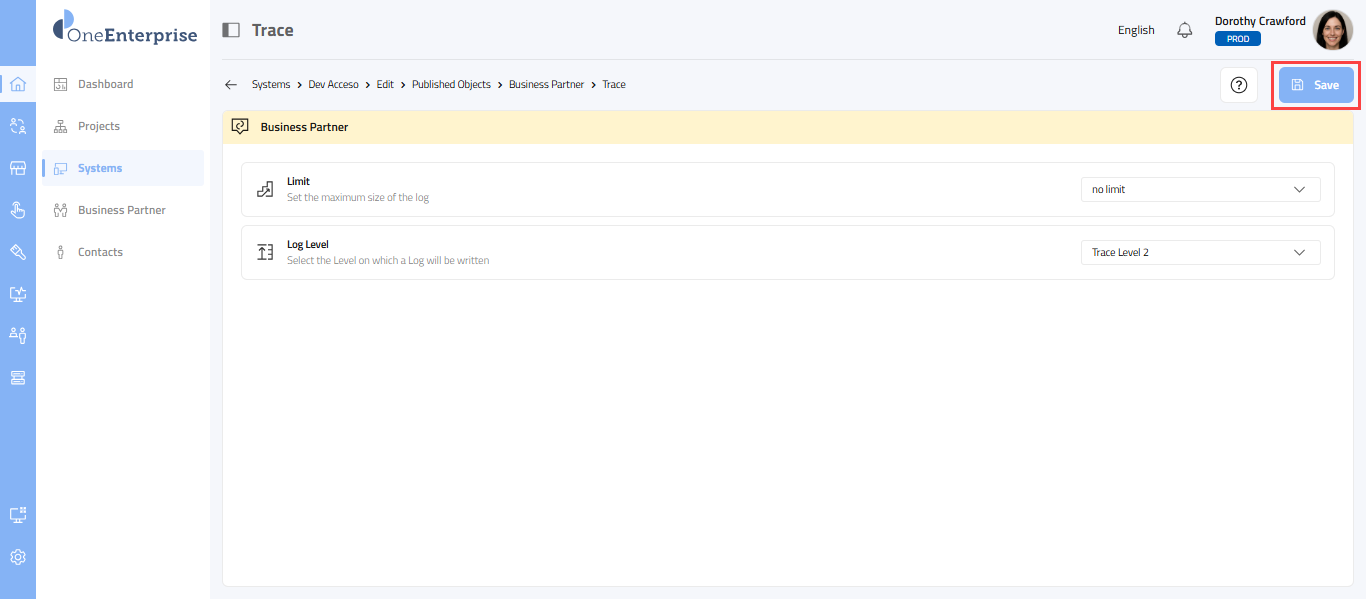Click the back arrow in breadcrumb bar
Image resolution: width=1366 pixels, height=599 pixels.
[x=231, y=85]
